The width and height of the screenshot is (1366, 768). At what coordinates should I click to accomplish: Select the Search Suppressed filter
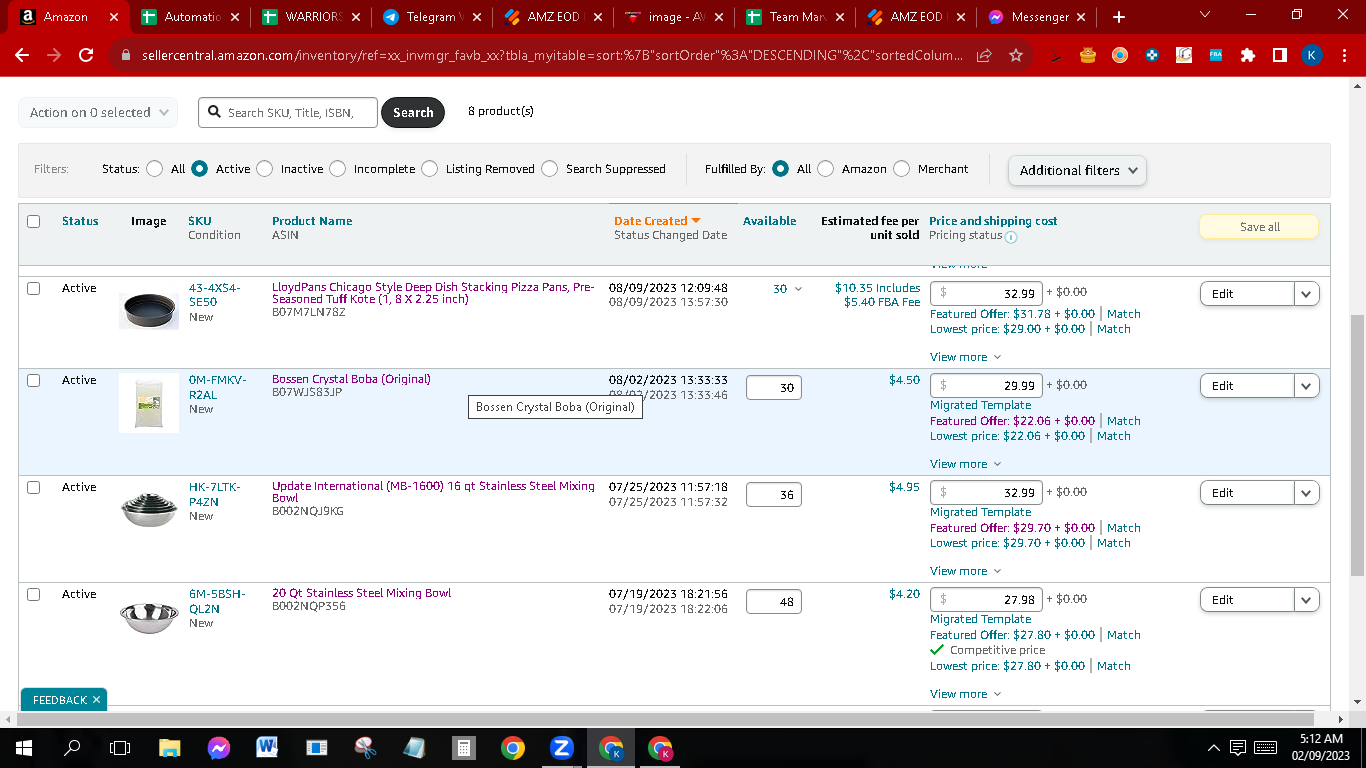pos(549,169)
